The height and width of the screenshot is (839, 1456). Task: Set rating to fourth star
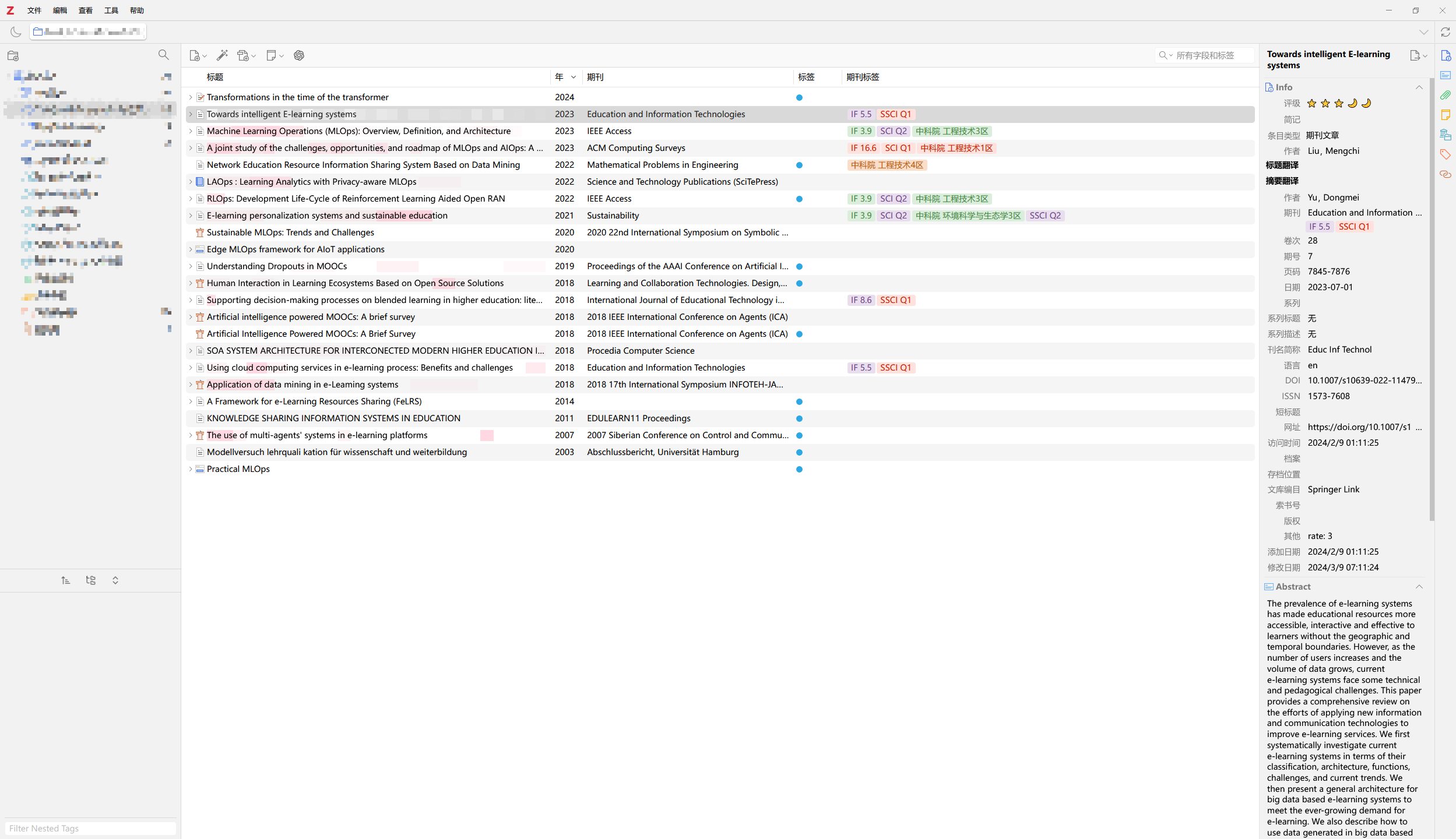1352,103
